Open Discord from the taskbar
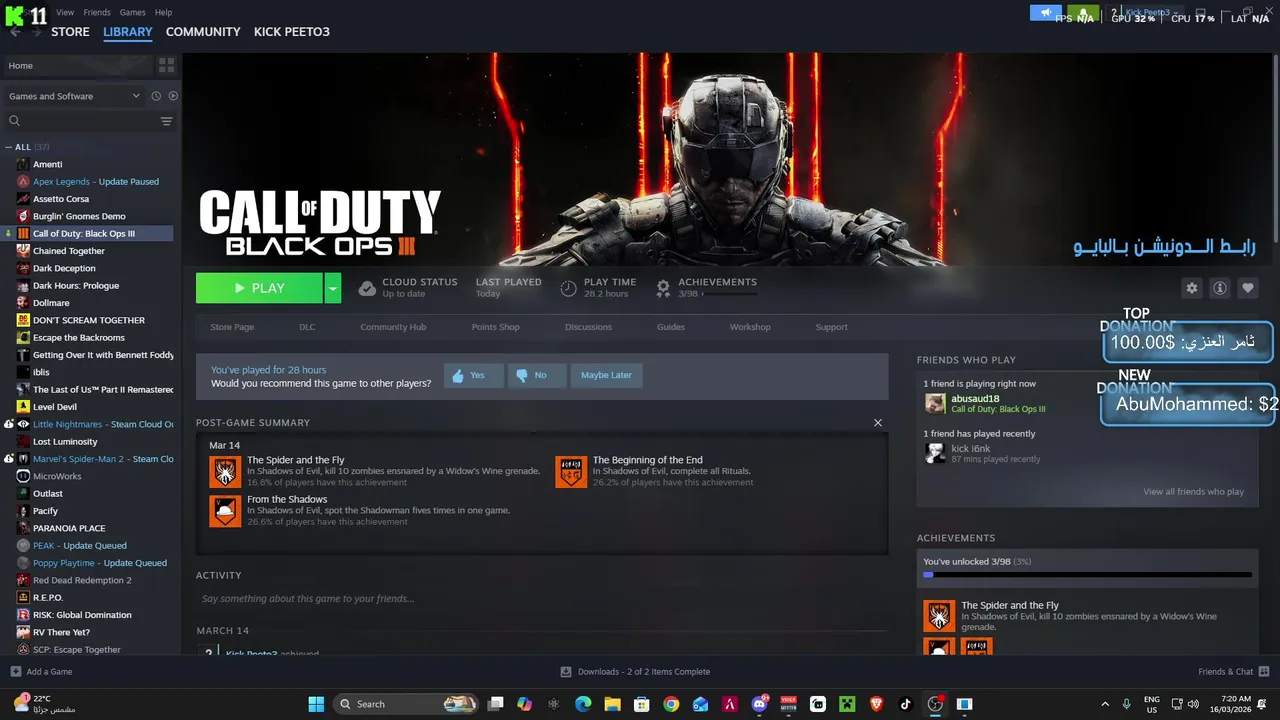The image size is (1280, 720). pyautogui.click(x=759, y=704)
